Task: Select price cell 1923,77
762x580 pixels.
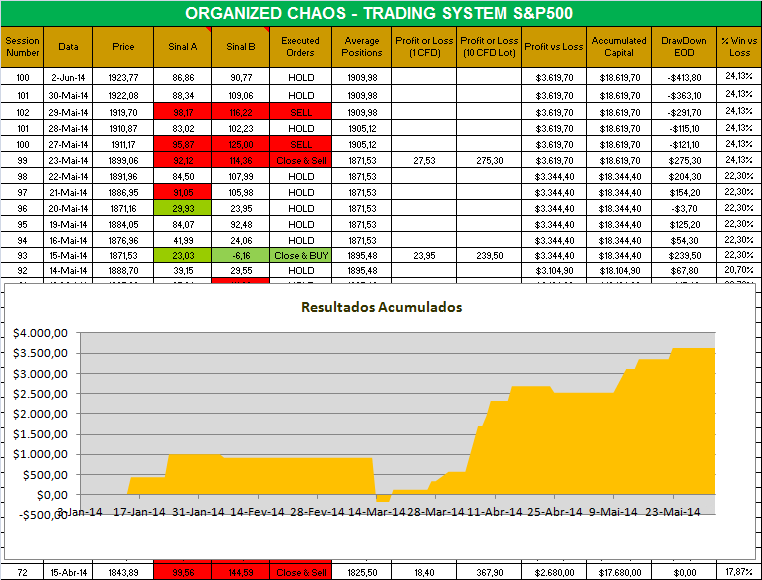Action: [123, 77]
